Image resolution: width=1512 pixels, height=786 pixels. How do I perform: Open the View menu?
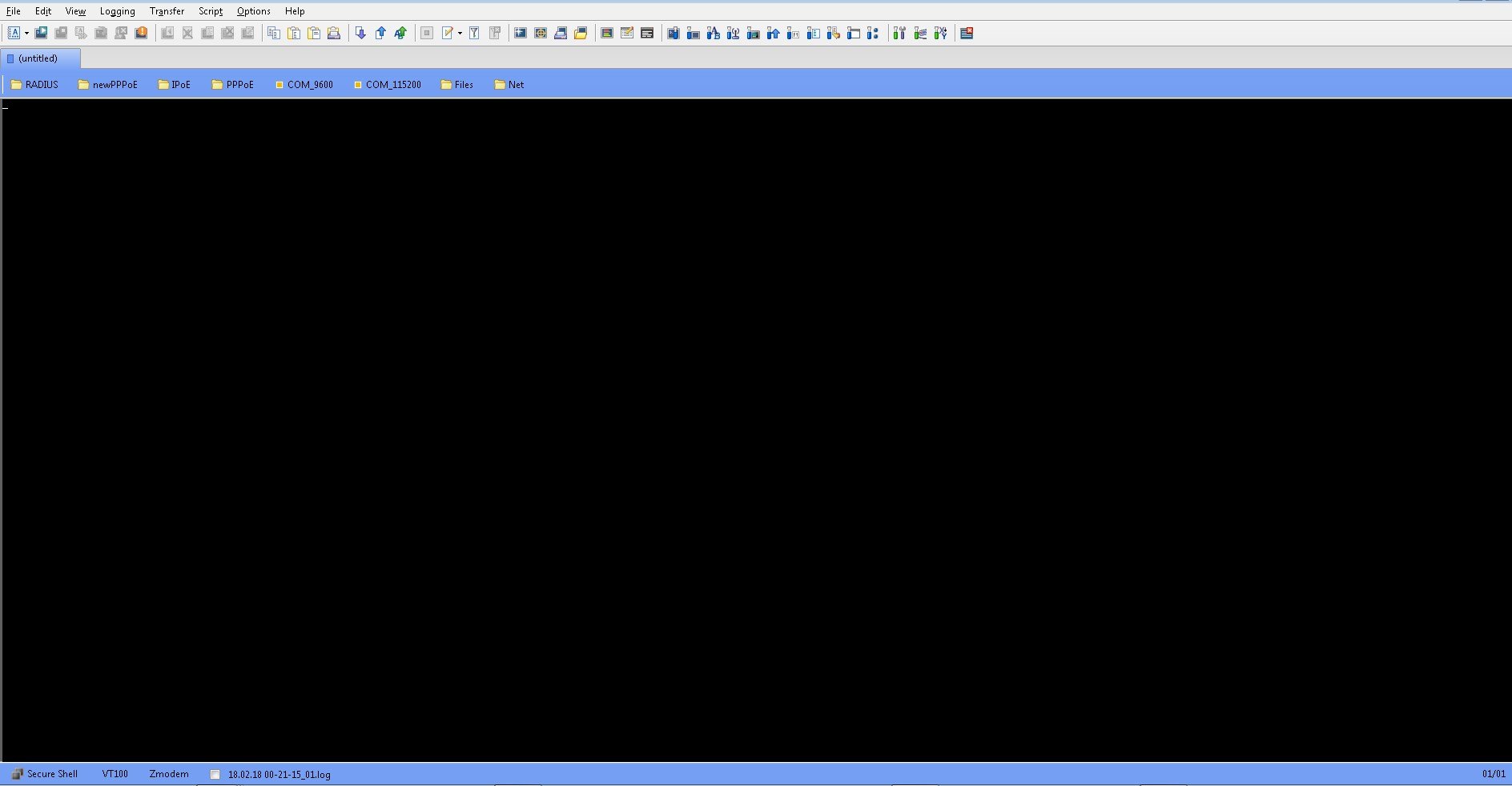(x=75, y=11)
